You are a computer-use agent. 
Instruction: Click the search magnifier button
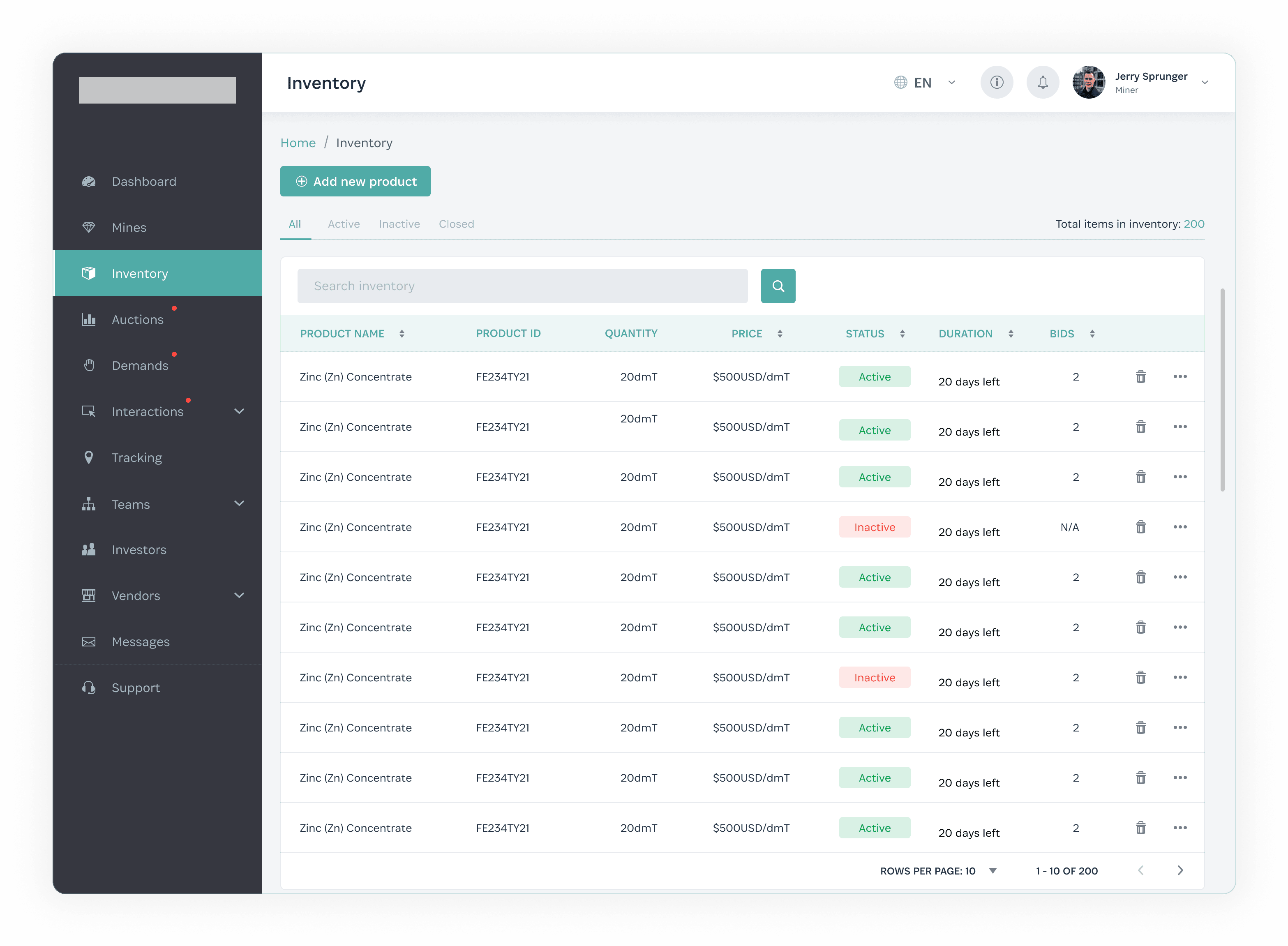tap(778, 286)
